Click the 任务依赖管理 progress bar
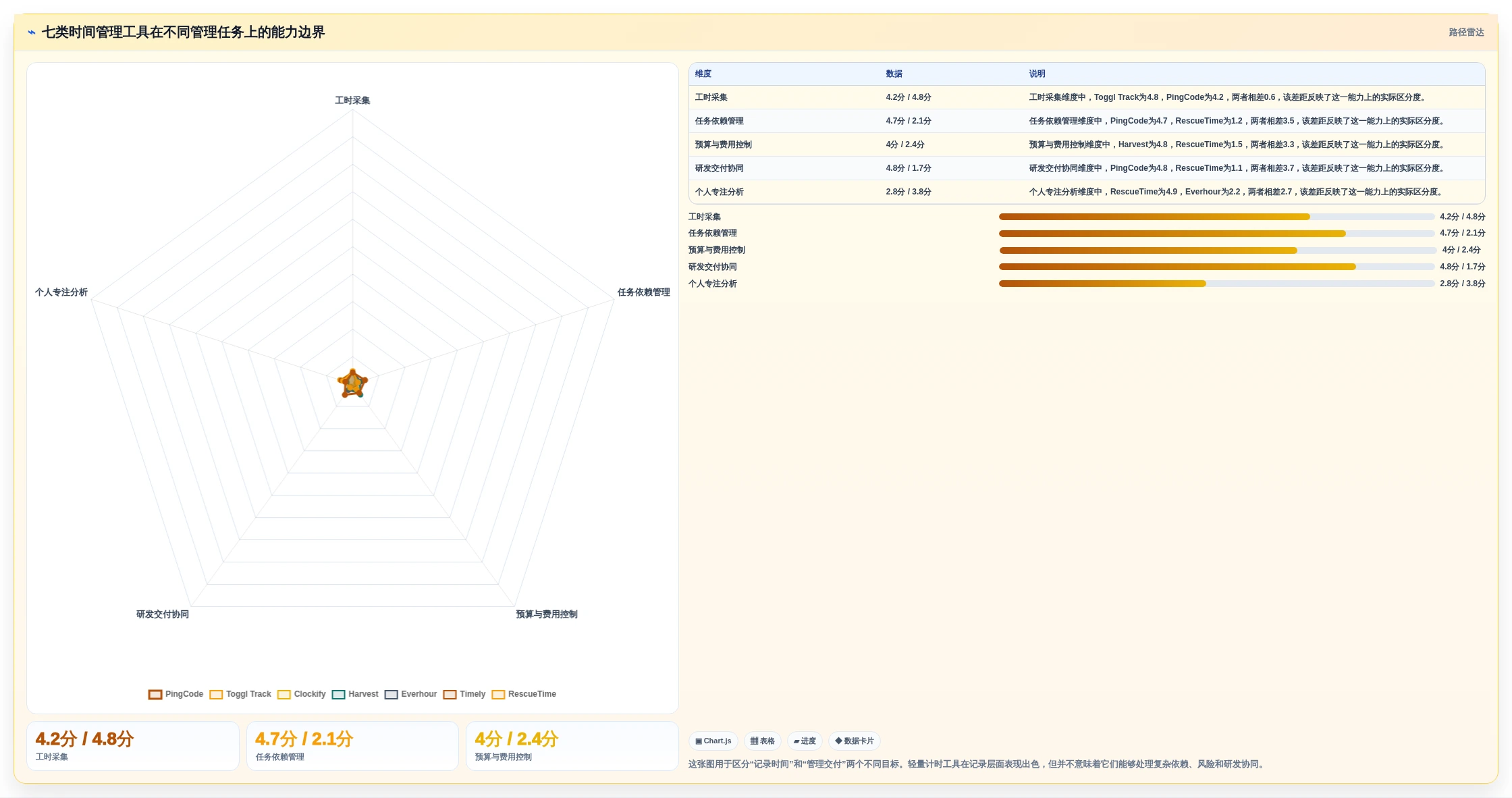The width and height of the screenshot is (1512, 798). (x=1216, y=234)
